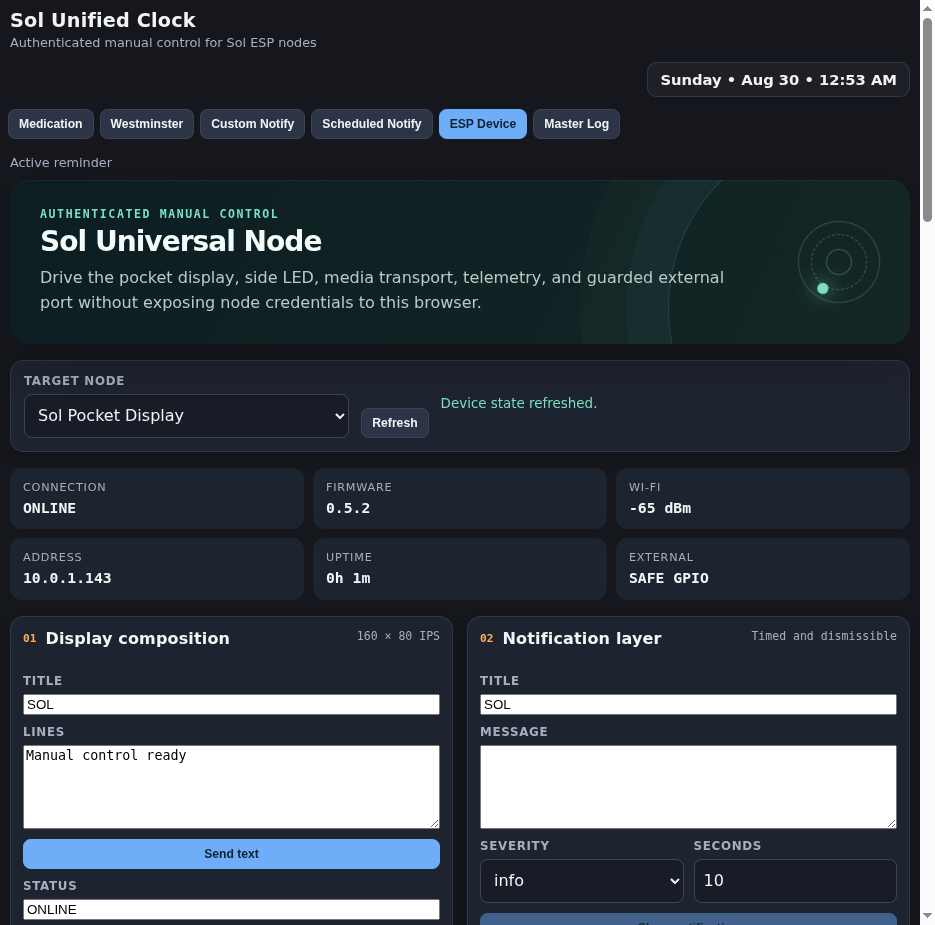The image size is (935, 925).
Task: Click the "Sol Unified Clock" page heading
Action: pyautogui.click(x=103, y=20)
